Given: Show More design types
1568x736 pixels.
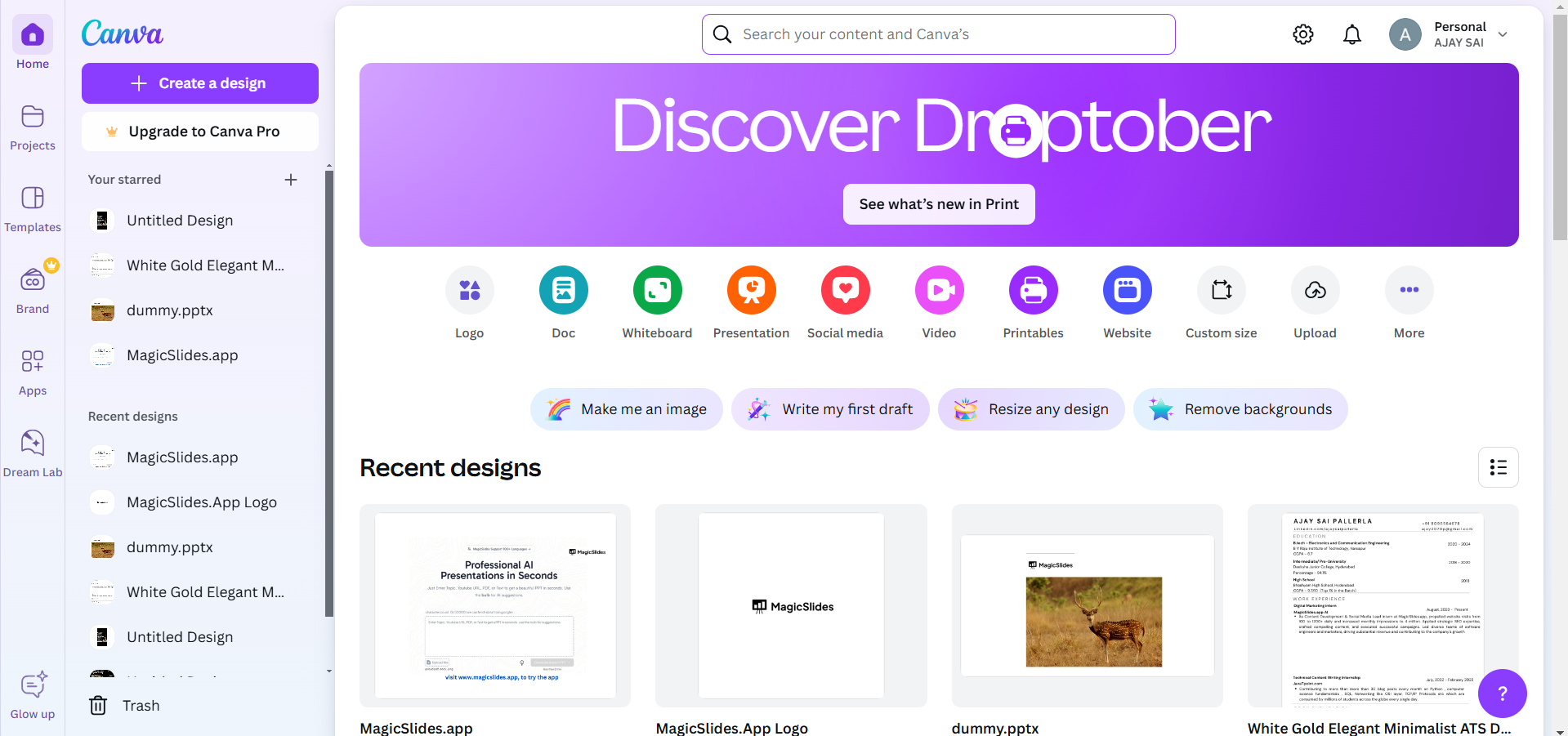Looking at the screenshot, I should pos(1409,302).
